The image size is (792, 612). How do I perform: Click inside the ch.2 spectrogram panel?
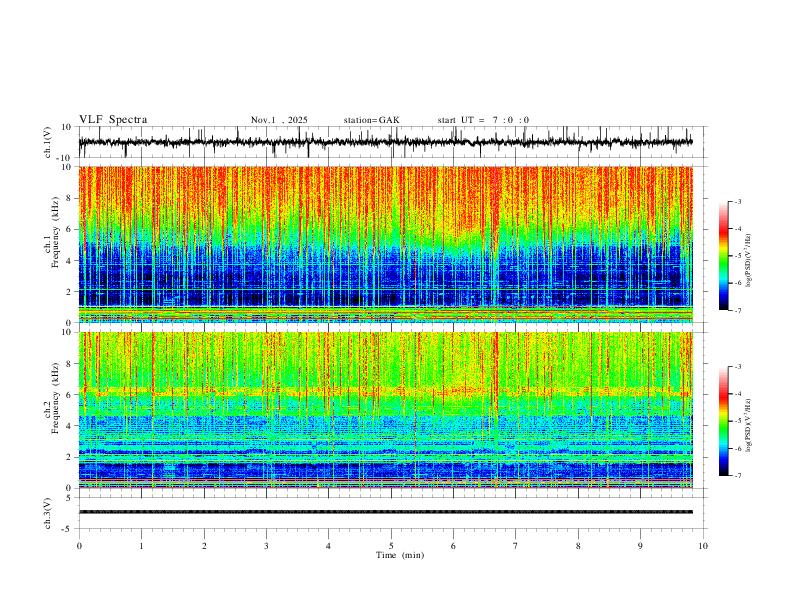pyautogui.click(x=385, y=410)
